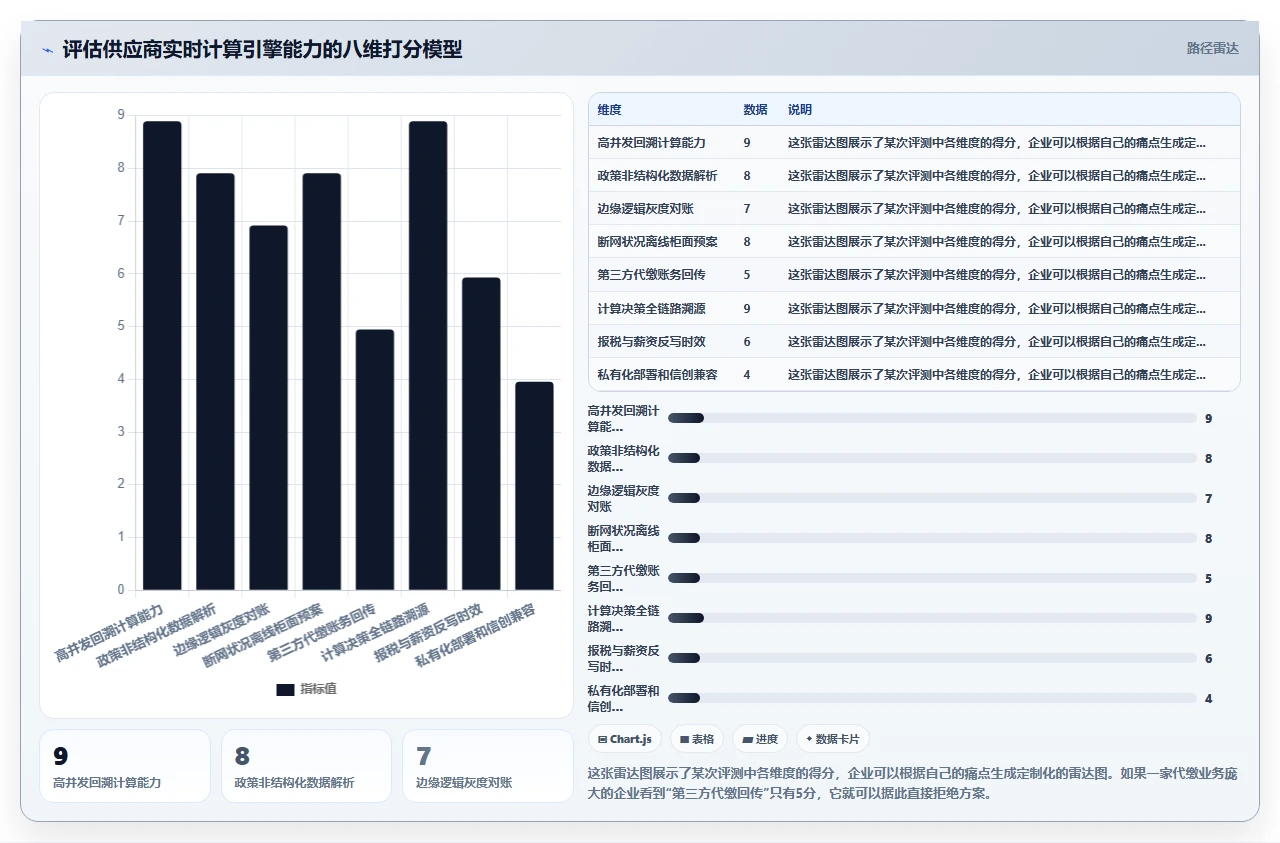Click the 数据 column header
This screenshot has height=843, width=1280.
click(755, 110)
